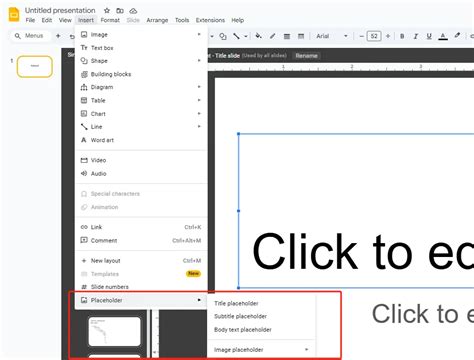Choose Audio from Insert menu
Viewport: 474px width, 360px height.
point(141,173)
